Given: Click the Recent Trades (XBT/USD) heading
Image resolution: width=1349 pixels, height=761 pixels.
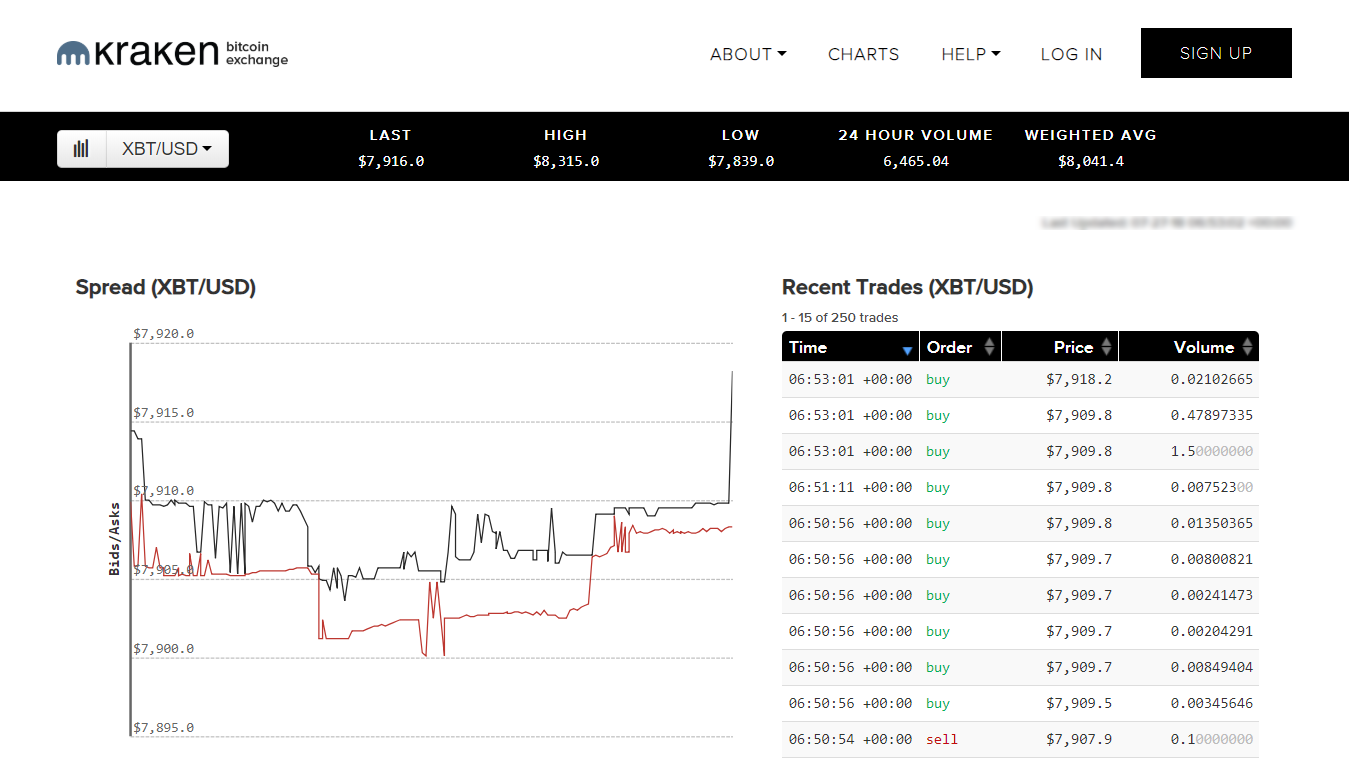Looking at the screenshot, I should tap(908, 288).
